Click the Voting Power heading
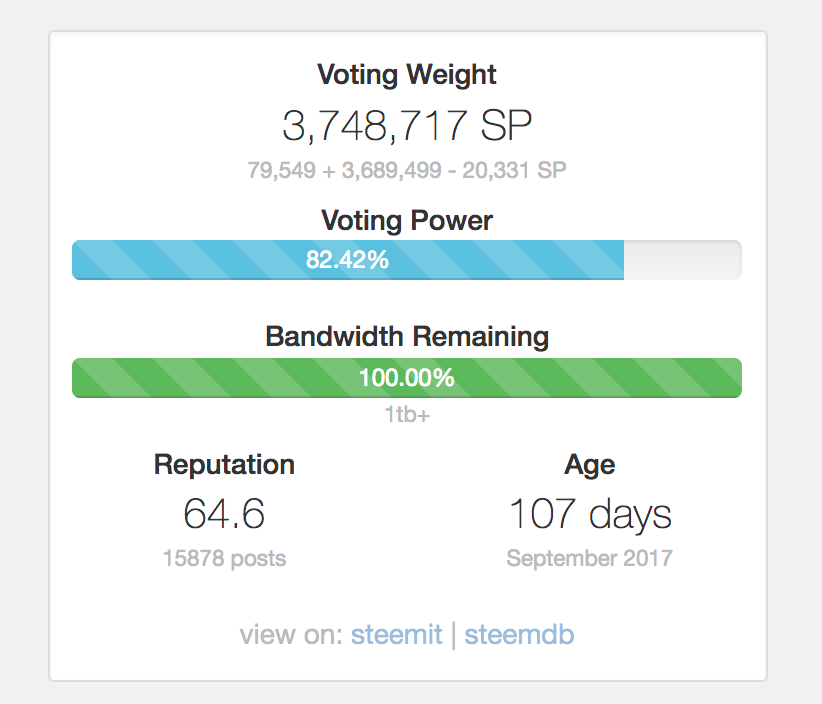 coord(407,220)
